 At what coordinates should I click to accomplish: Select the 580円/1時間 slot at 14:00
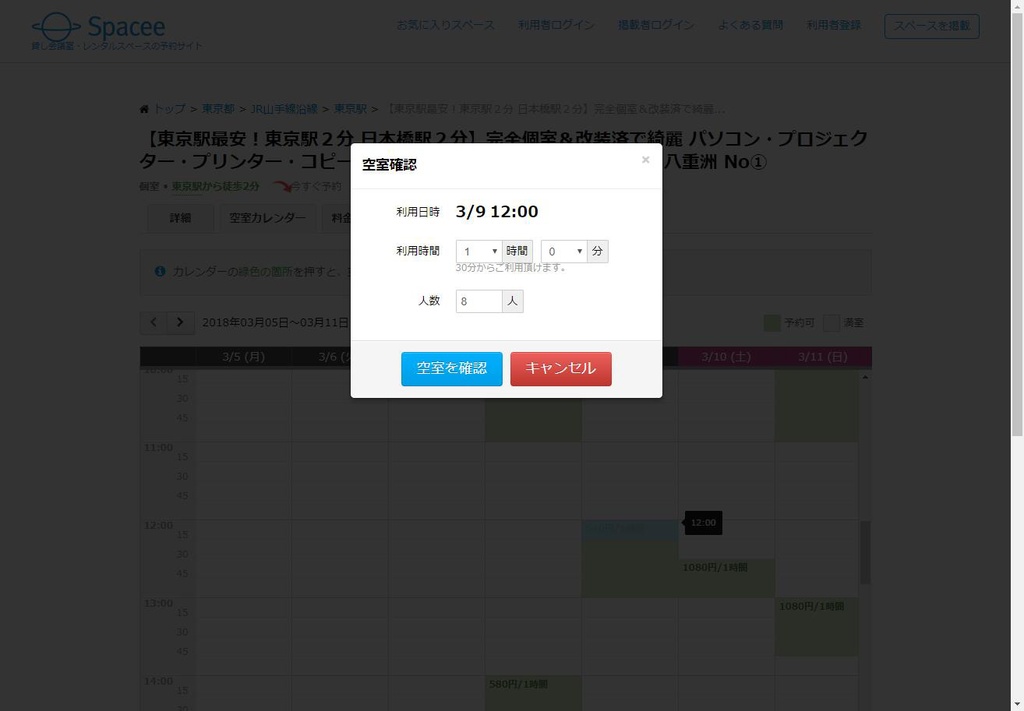[x=533, y=693]
